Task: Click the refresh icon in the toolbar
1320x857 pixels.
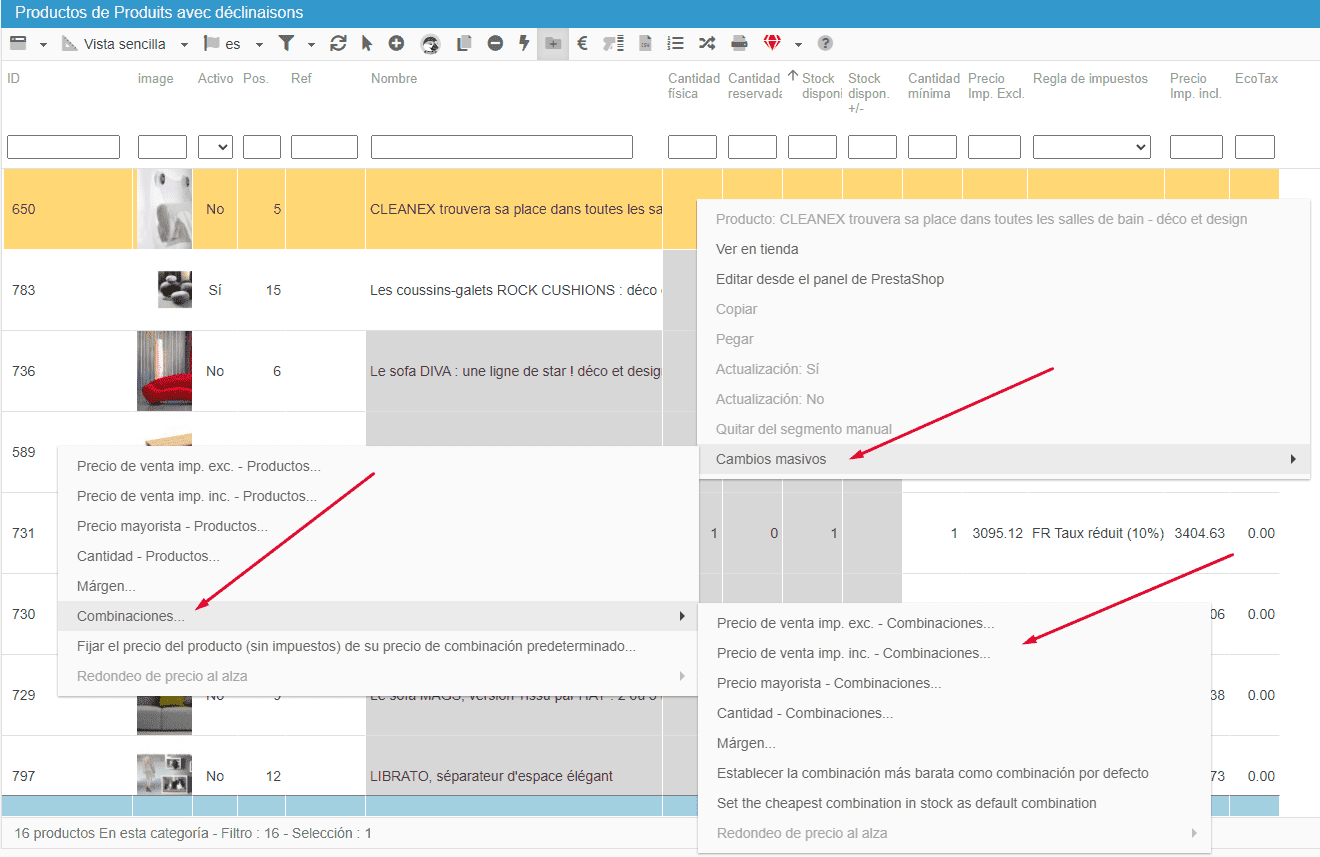Action: 338,43
